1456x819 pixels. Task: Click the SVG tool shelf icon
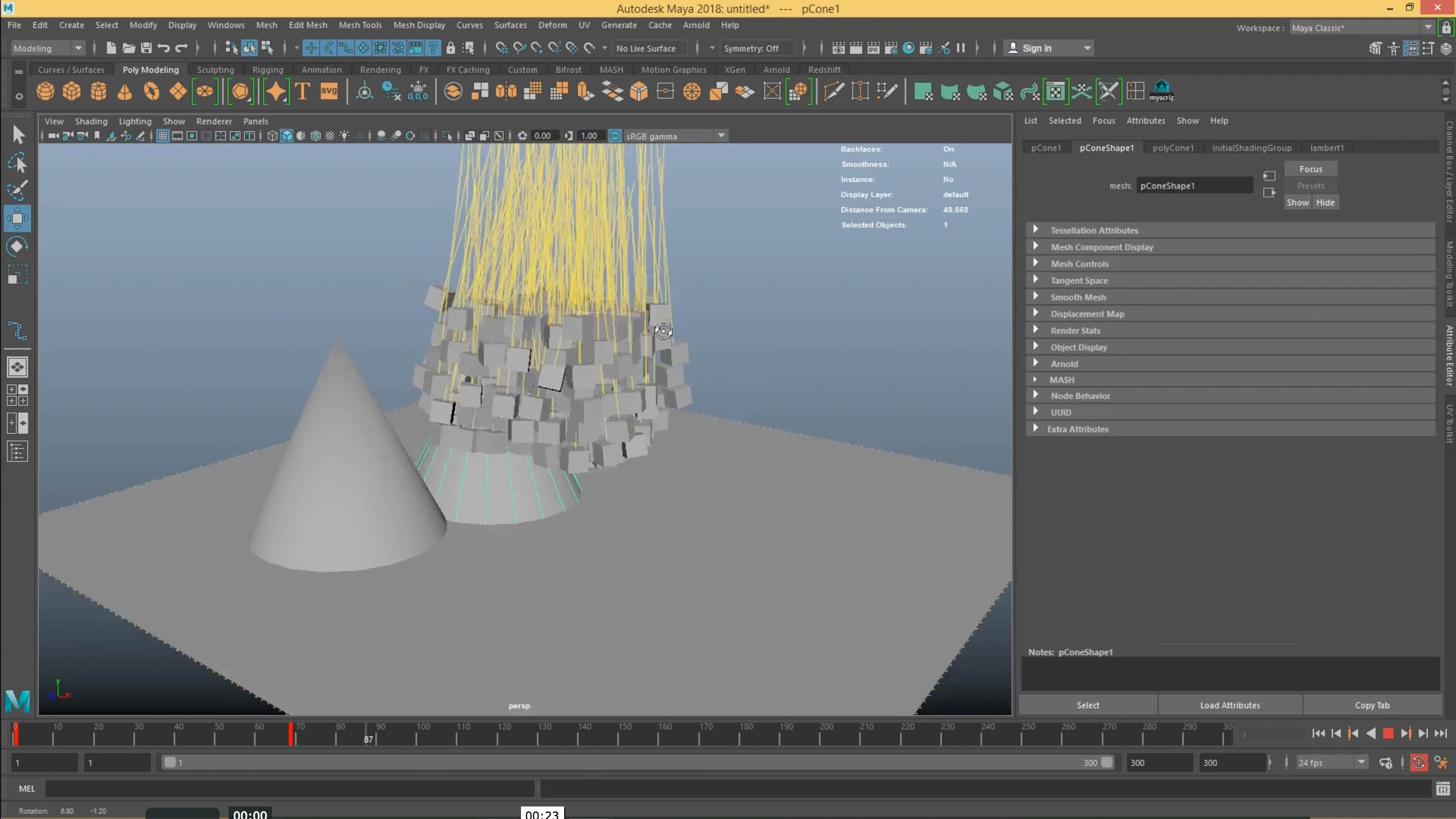329,92
